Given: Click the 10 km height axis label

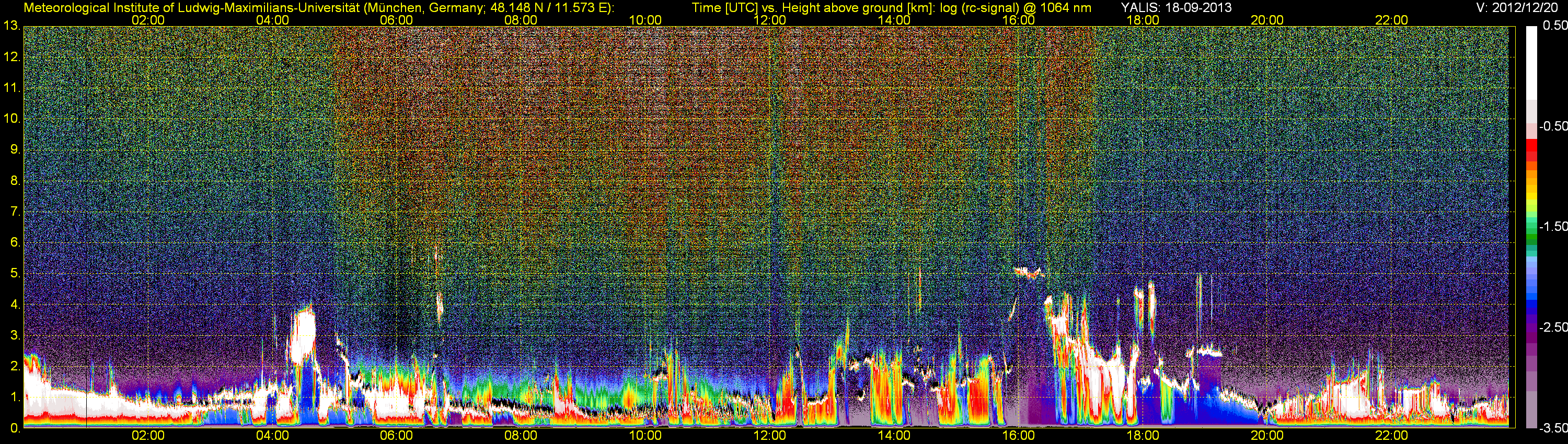Looking at the screenshot, I should point(11,119).
